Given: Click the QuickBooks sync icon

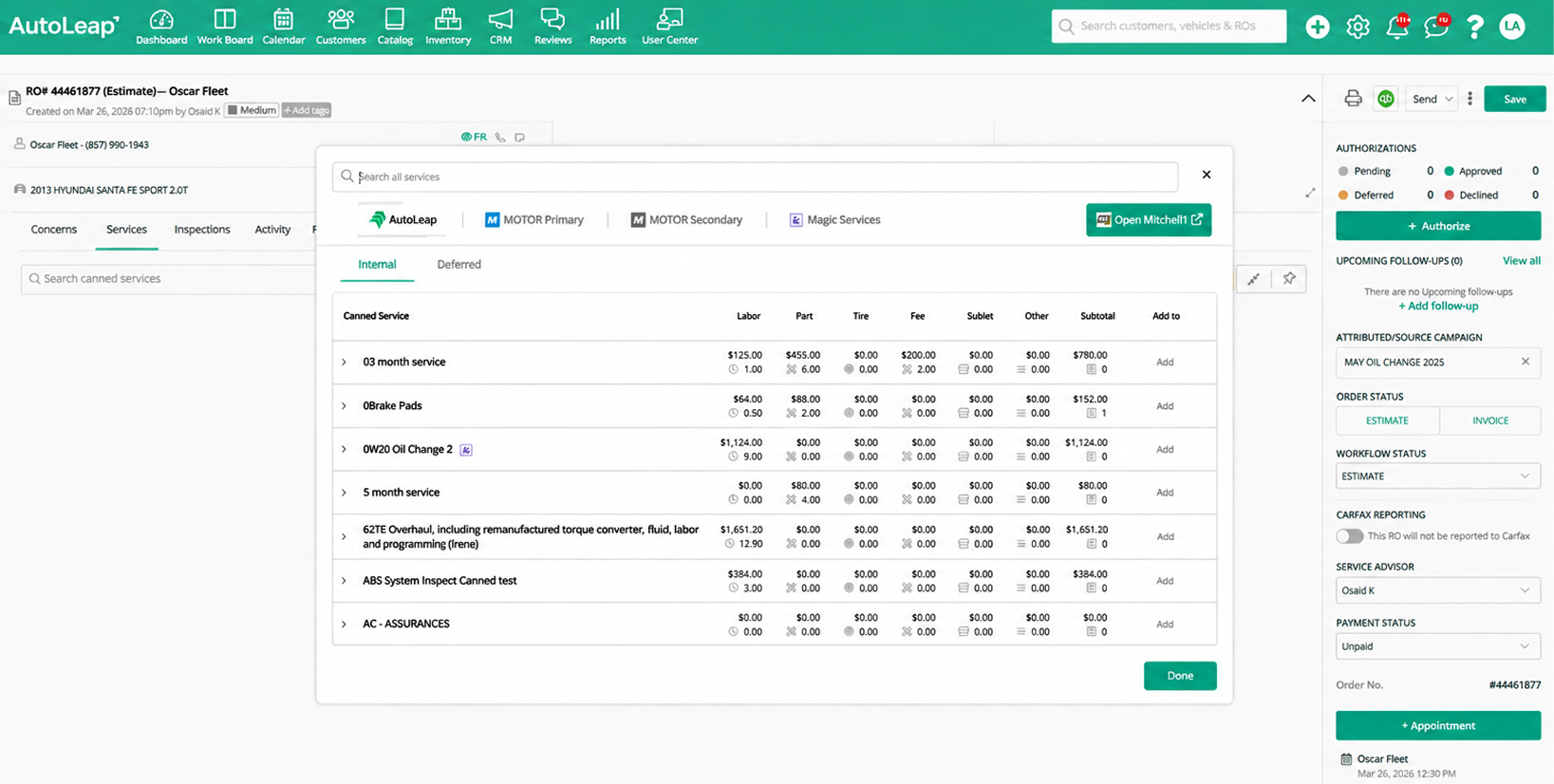Looking at the screenshot, I should point(1386,99).
